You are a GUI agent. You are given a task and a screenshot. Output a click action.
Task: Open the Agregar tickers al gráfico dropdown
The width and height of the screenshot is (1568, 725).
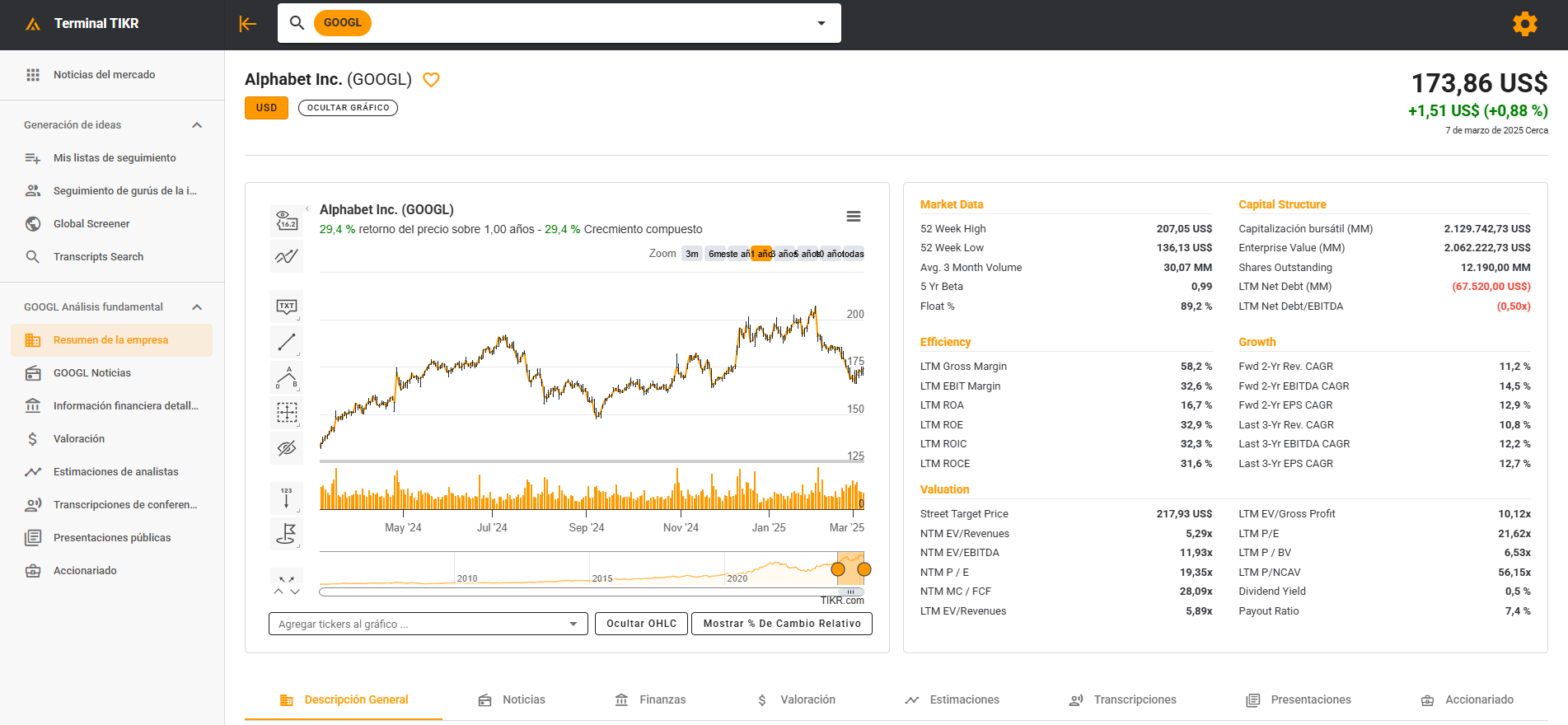click(x=428, y=624)
